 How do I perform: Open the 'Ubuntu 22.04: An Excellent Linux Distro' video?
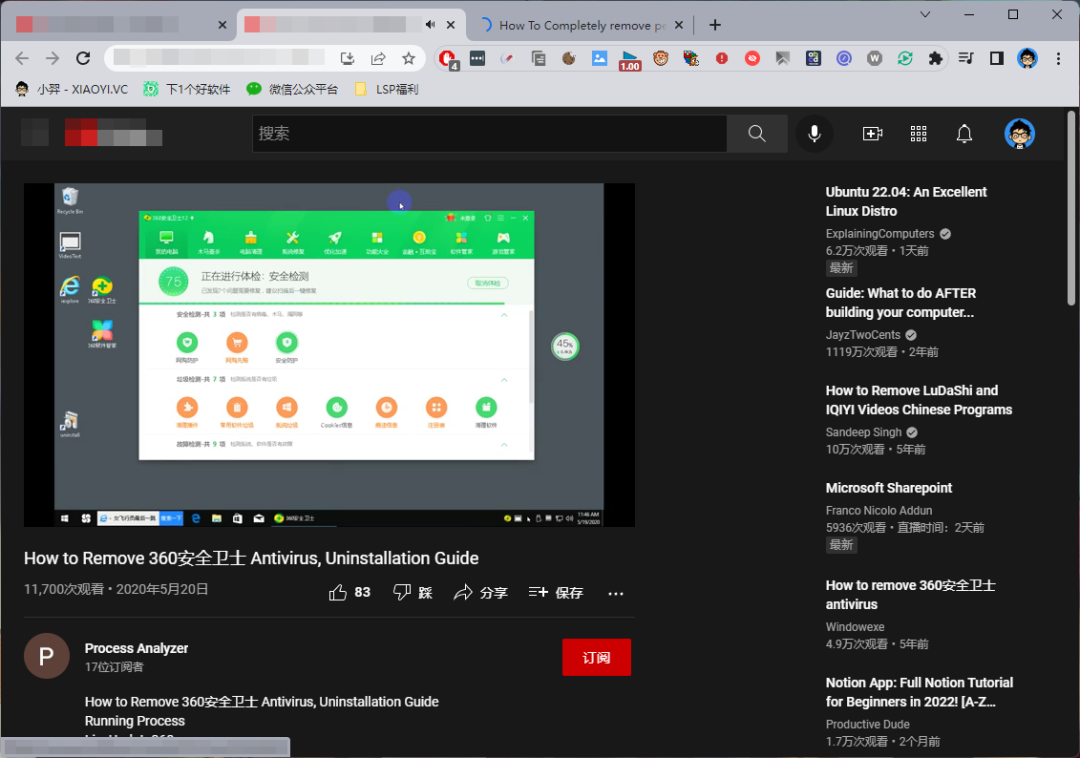(905, 201)
